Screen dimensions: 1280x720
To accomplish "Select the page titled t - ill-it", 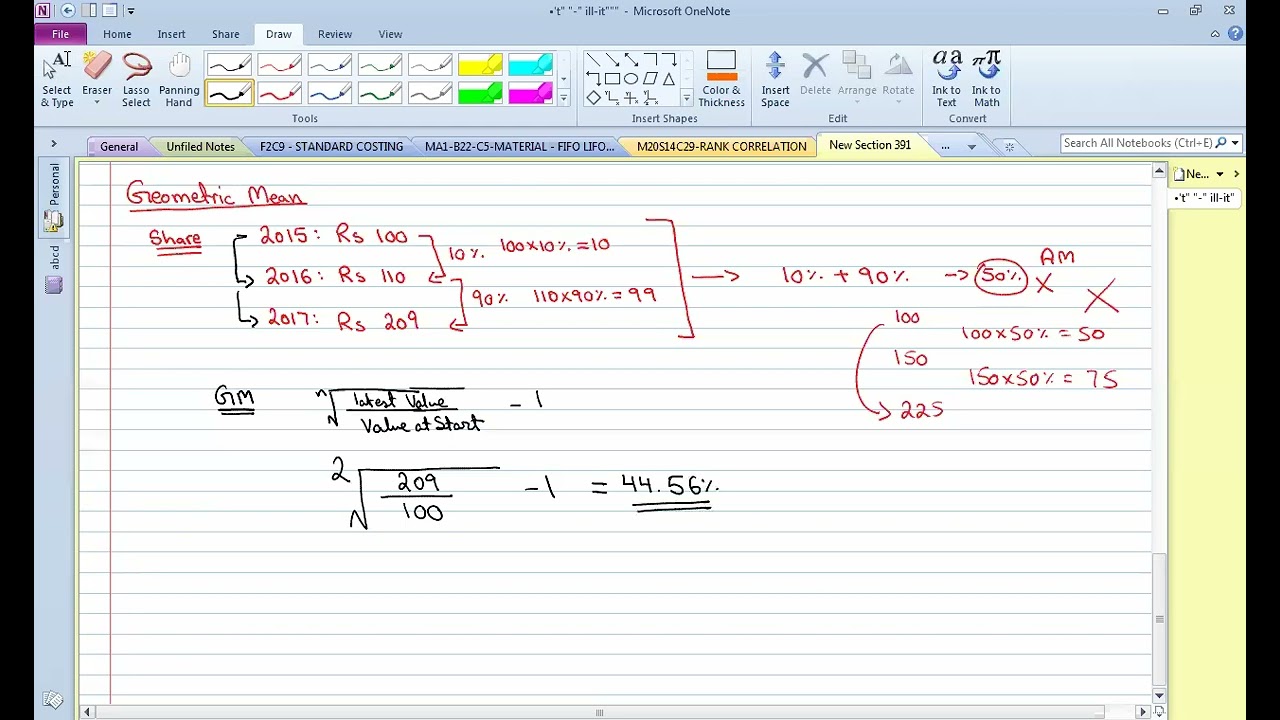I will pyautogui.click(x=1205, y=197).
